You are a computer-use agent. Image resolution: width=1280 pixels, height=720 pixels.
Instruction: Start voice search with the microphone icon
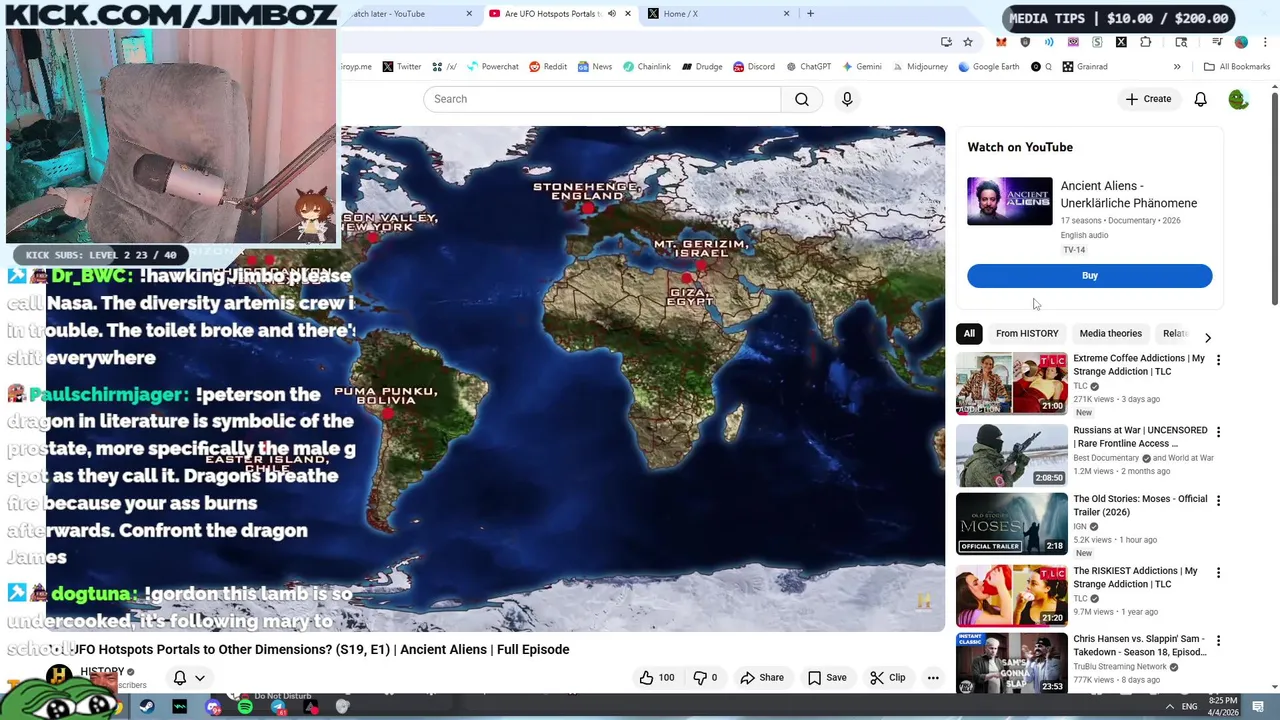click(x=847, y=99)
